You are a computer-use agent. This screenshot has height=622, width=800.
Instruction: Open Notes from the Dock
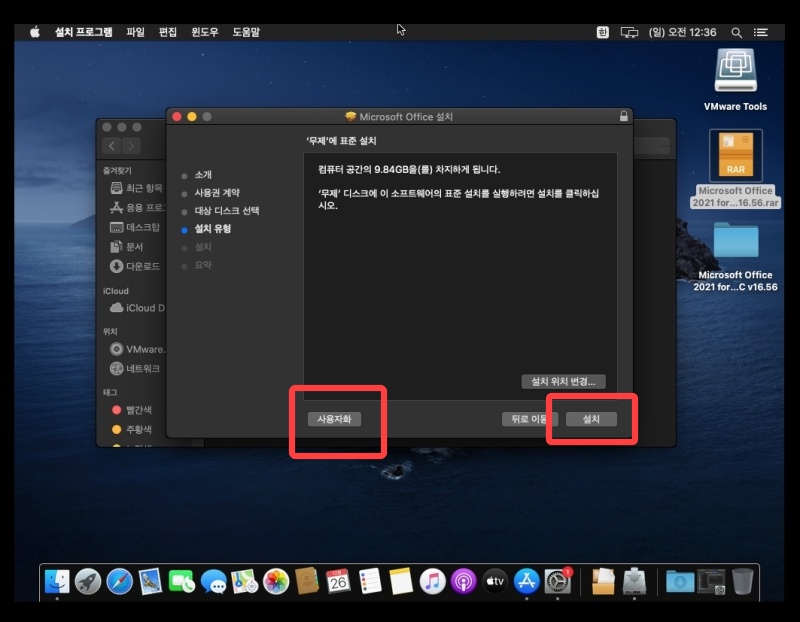tap(401, 581)
